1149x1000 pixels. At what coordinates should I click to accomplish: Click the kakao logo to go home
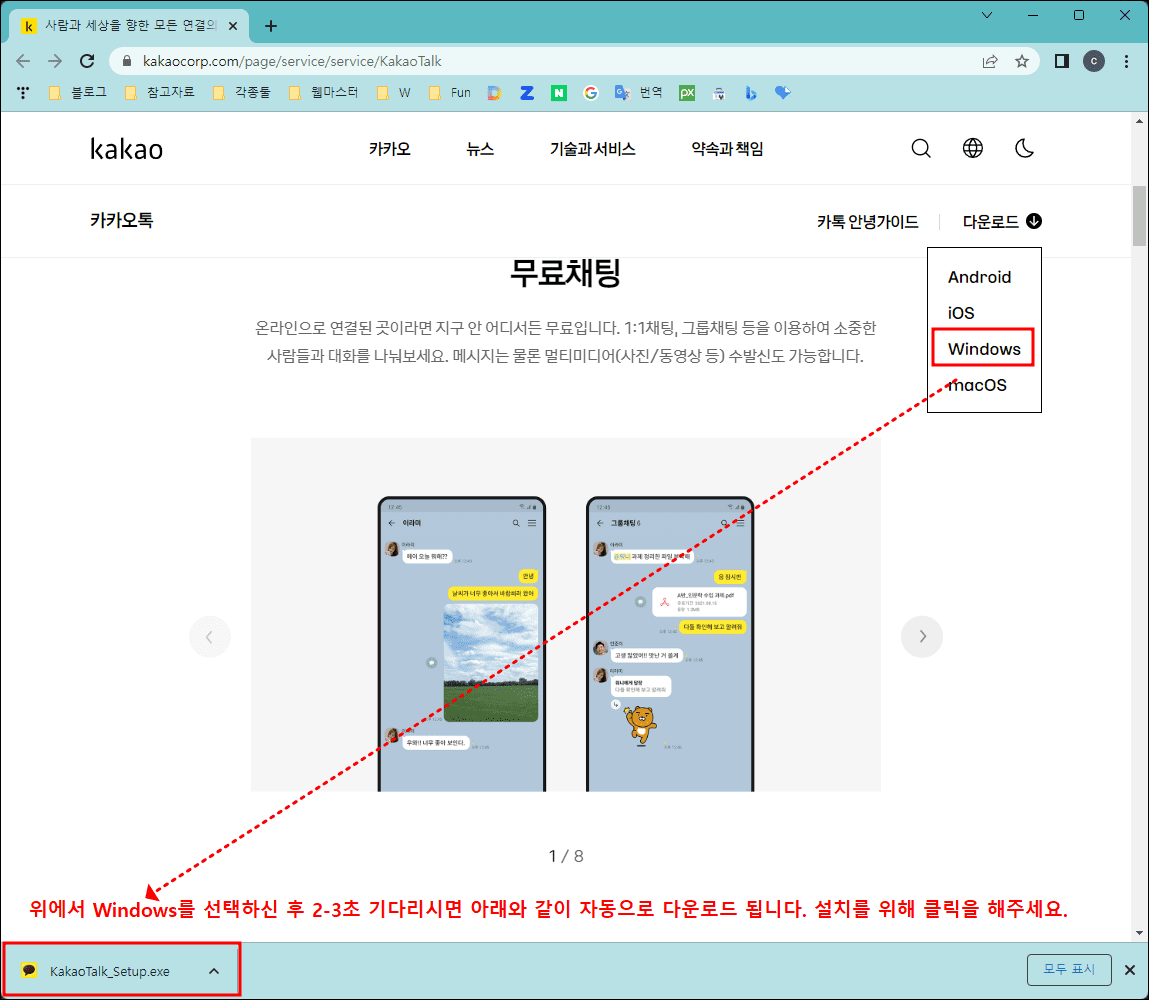click(125, 147)
